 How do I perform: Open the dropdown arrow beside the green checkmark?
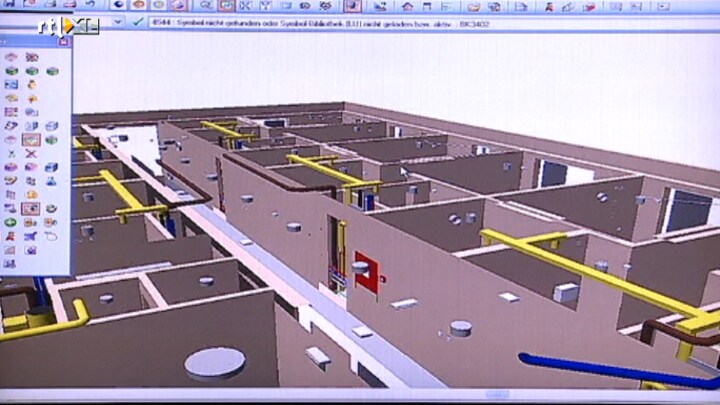pyautogui.click(x=118, y=22)
